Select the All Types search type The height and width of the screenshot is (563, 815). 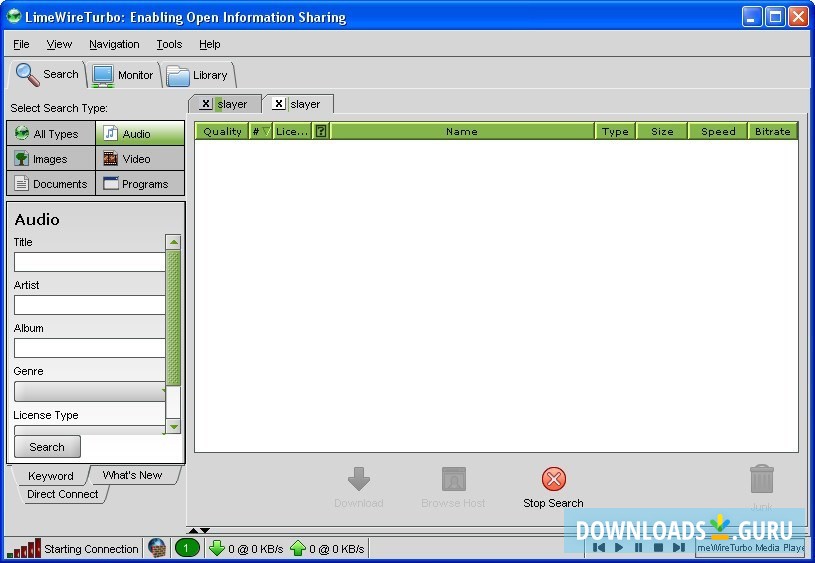pyautogui.click(x=51, y=134)
